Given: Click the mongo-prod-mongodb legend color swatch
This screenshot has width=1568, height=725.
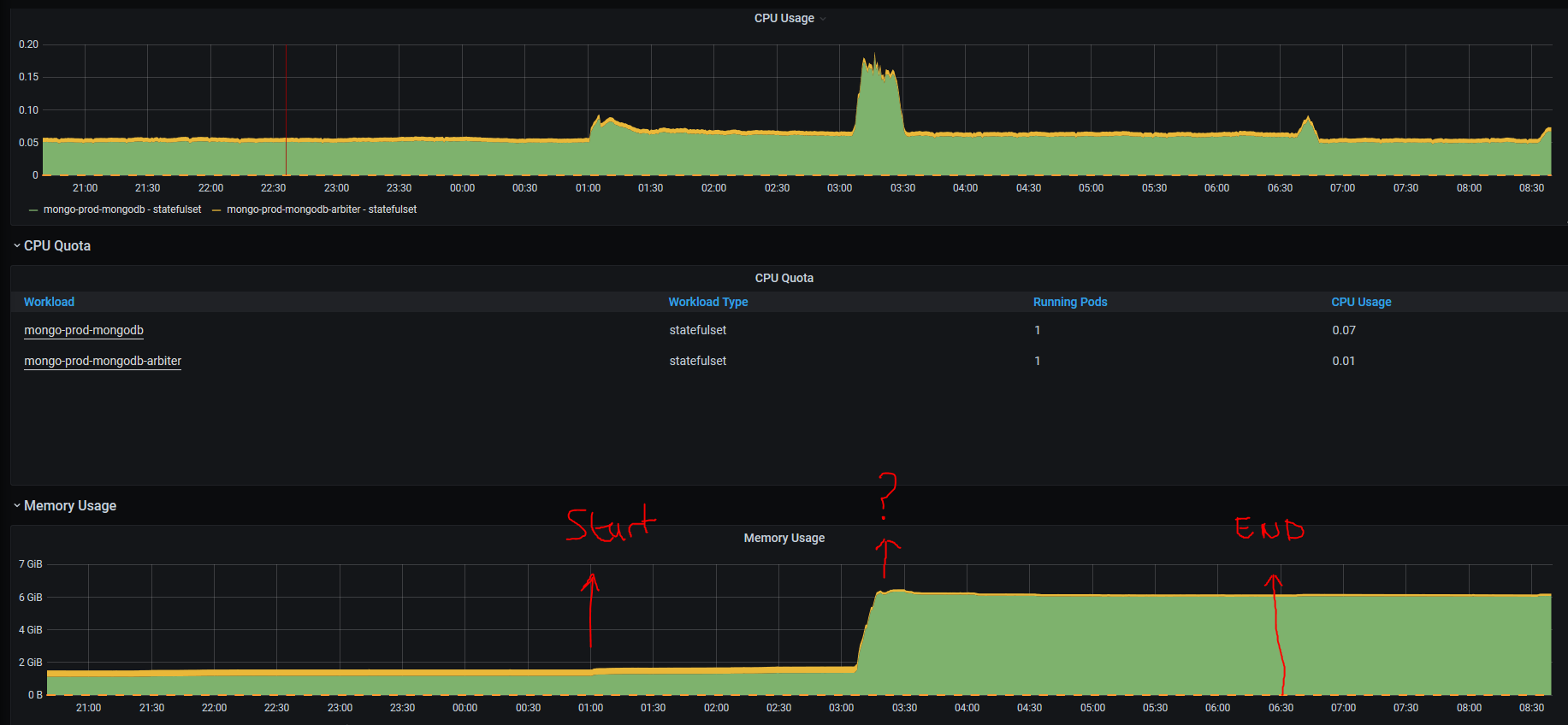Looking at the screenshot, I should click(33, 209).
